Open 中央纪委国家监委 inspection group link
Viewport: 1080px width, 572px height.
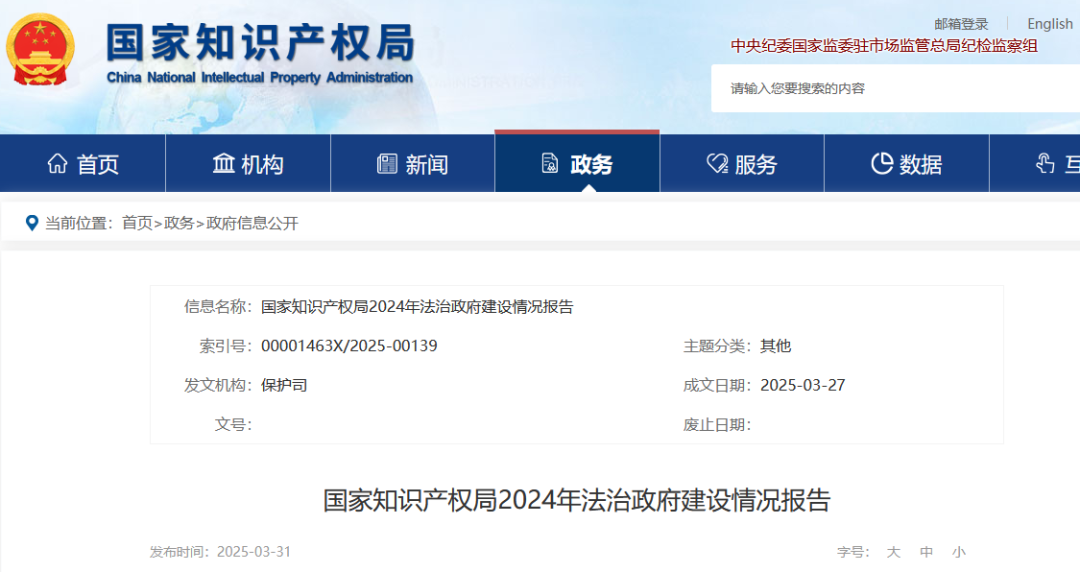pos(884,46)
